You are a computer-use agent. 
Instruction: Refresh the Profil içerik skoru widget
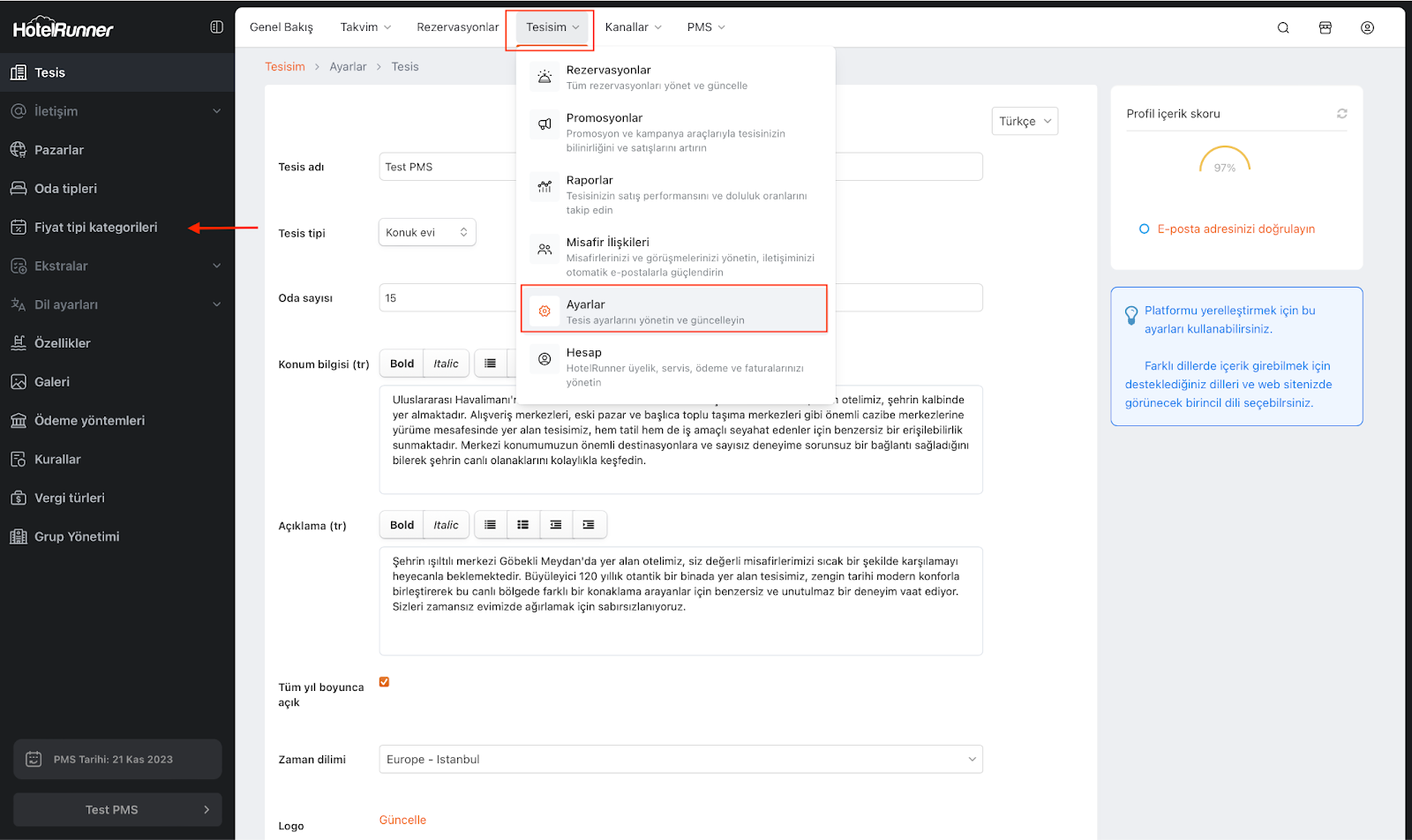(1341, 114)
